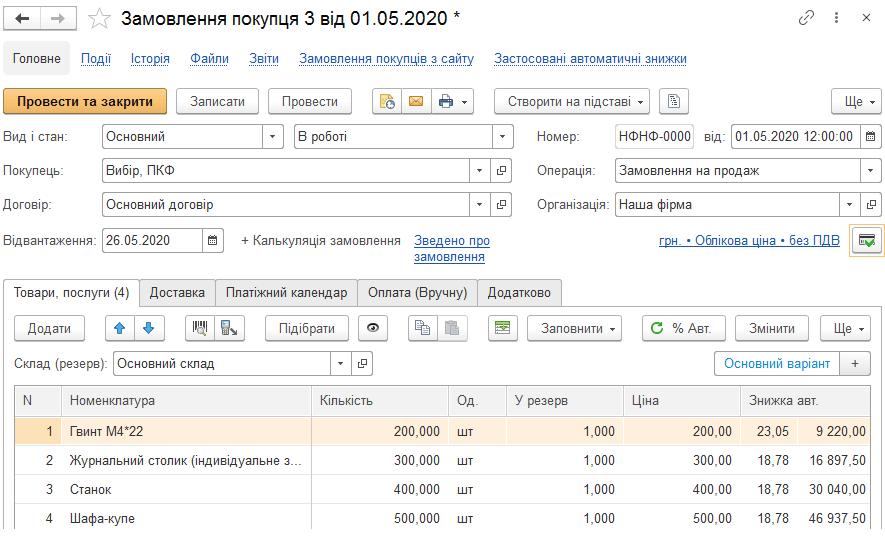Select the Шафа-купе nomenclature cell

pos(186,518)
